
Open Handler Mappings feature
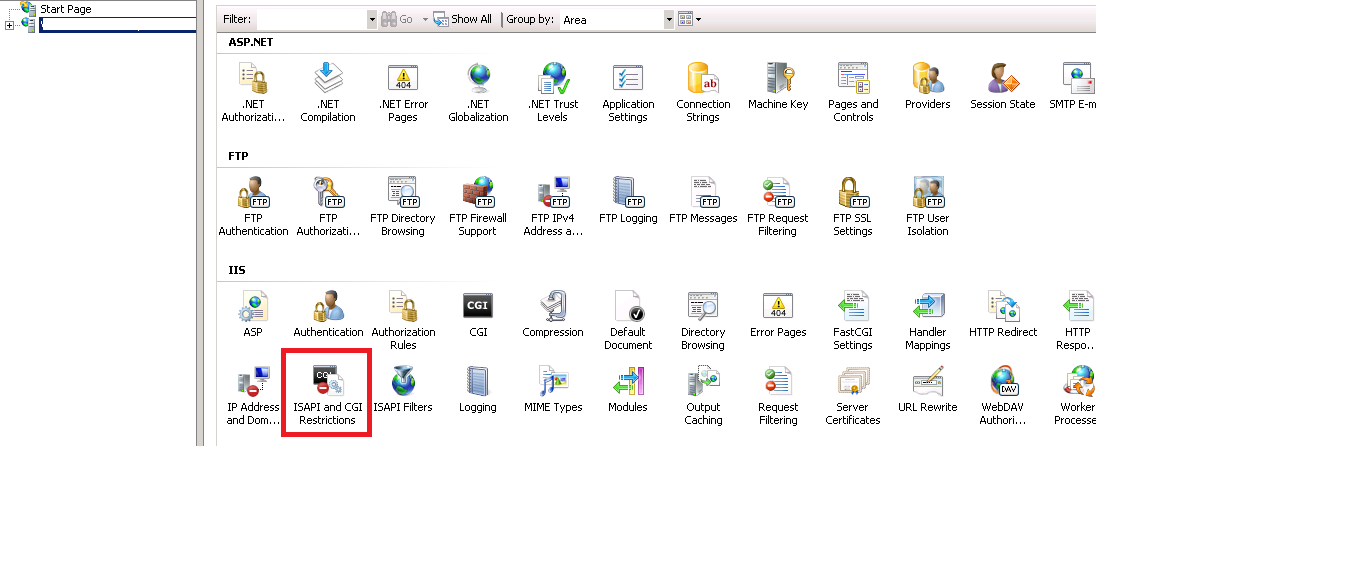[928, 319]
